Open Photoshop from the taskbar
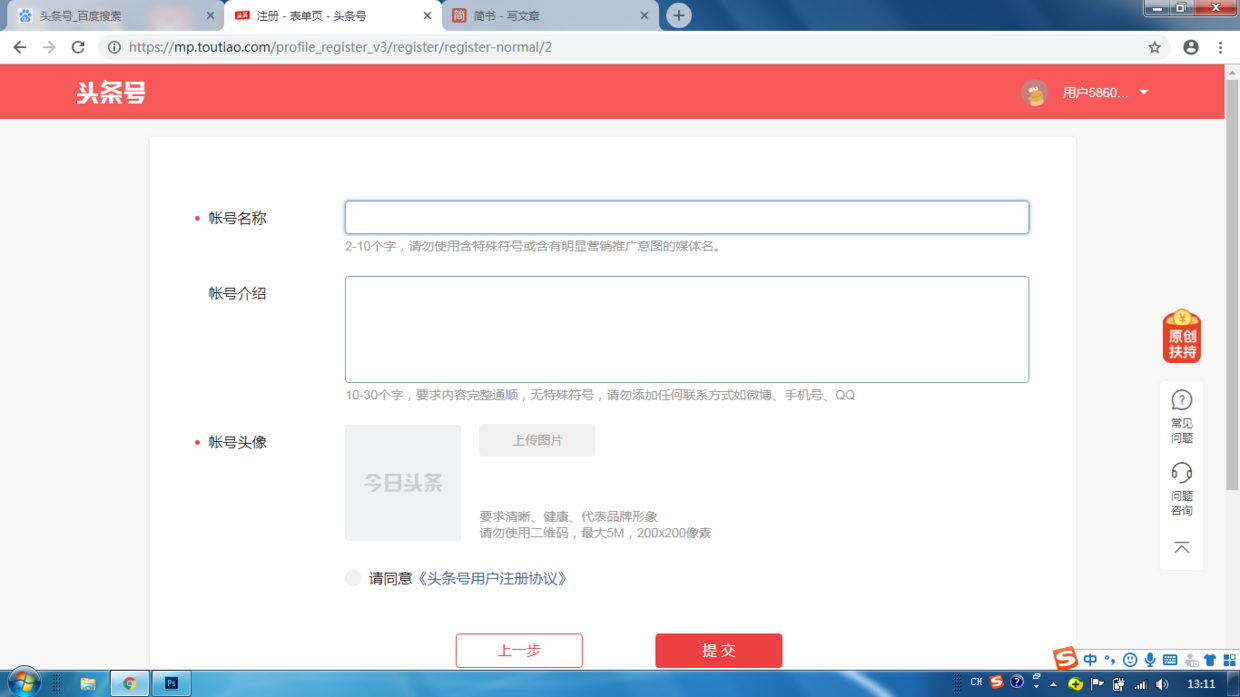 click(x=171, y=684)
